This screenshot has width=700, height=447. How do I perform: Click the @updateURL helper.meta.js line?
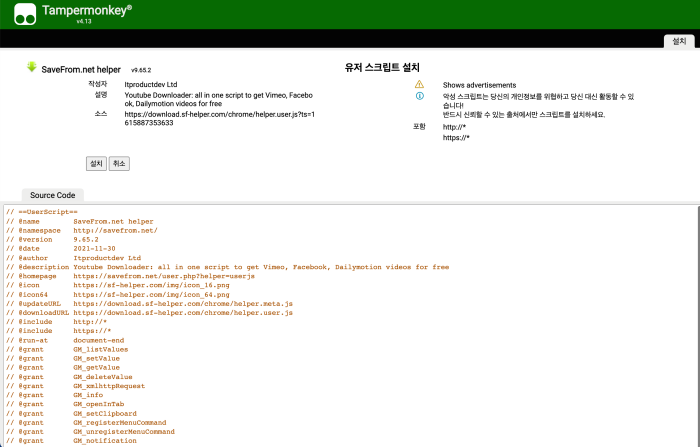(150, 304)
